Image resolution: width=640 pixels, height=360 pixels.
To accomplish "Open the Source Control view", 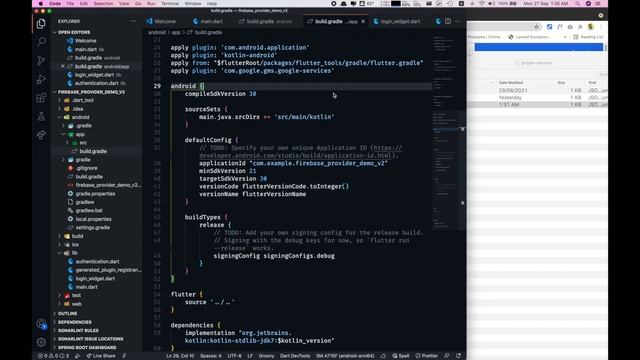I will [41, 60].
